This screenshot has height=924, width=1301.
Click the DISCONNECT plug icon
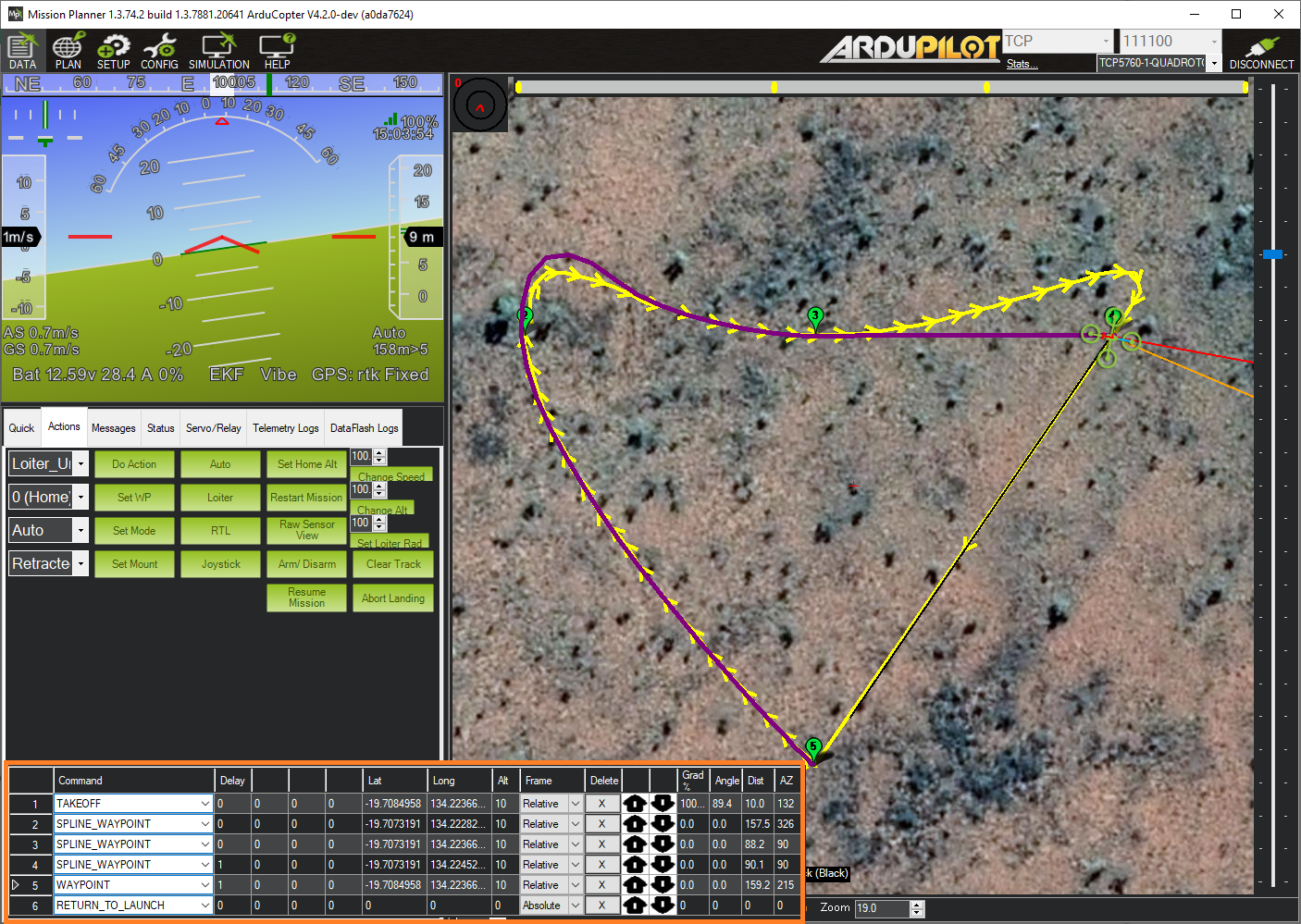[1260, 44]
